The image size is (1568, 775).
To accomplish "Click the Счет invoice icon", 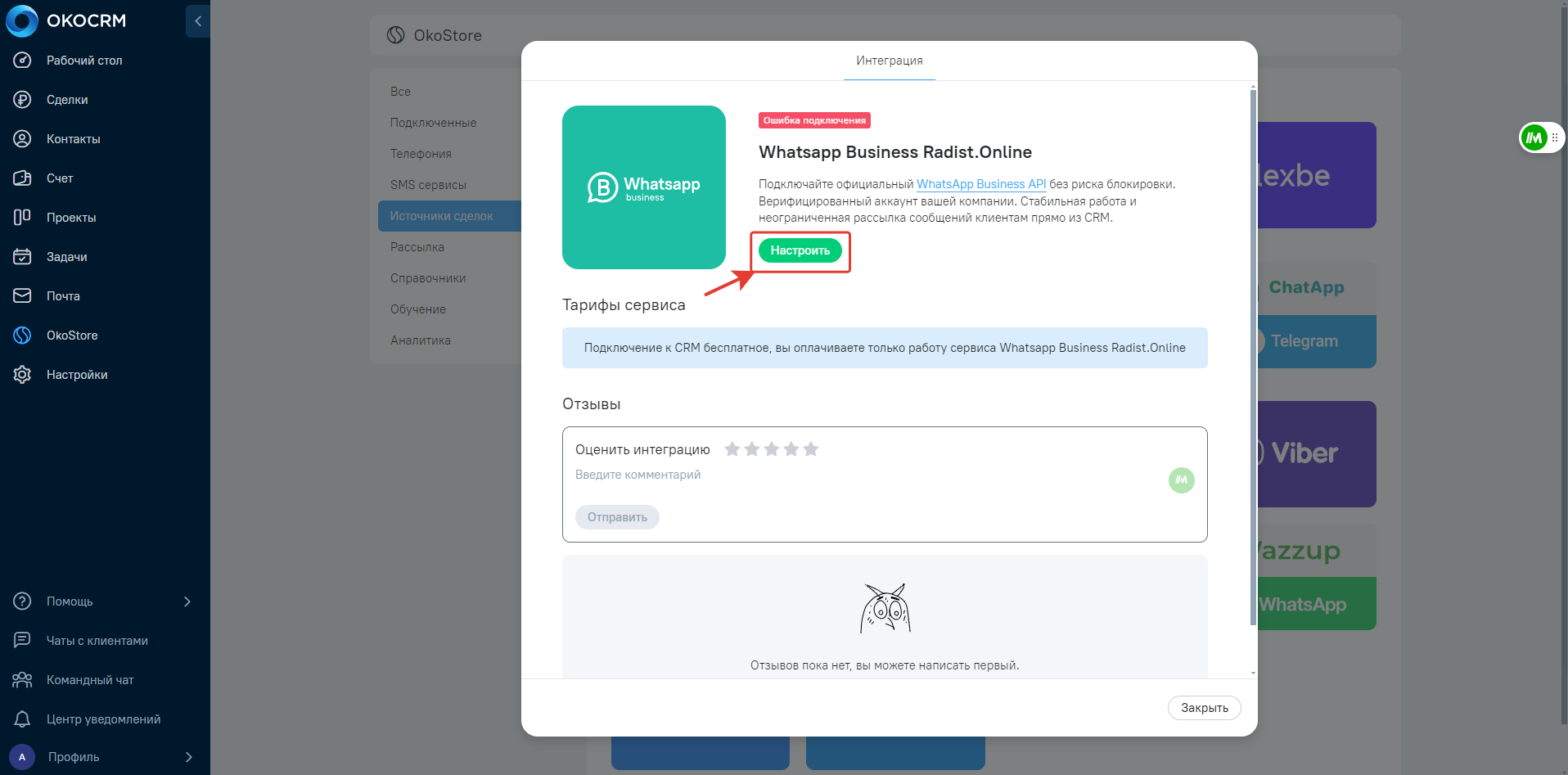I will [x=22, y=178].
